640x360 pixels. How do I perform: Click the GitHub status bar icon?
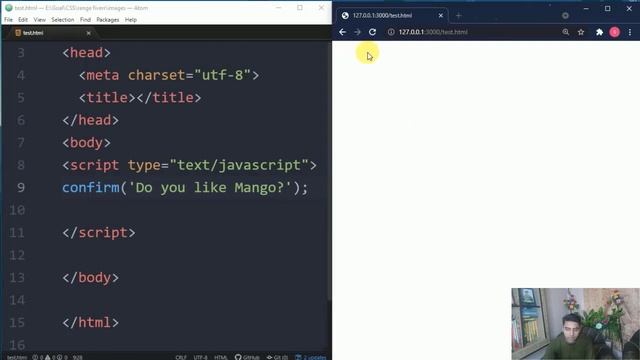pos(247,357)
